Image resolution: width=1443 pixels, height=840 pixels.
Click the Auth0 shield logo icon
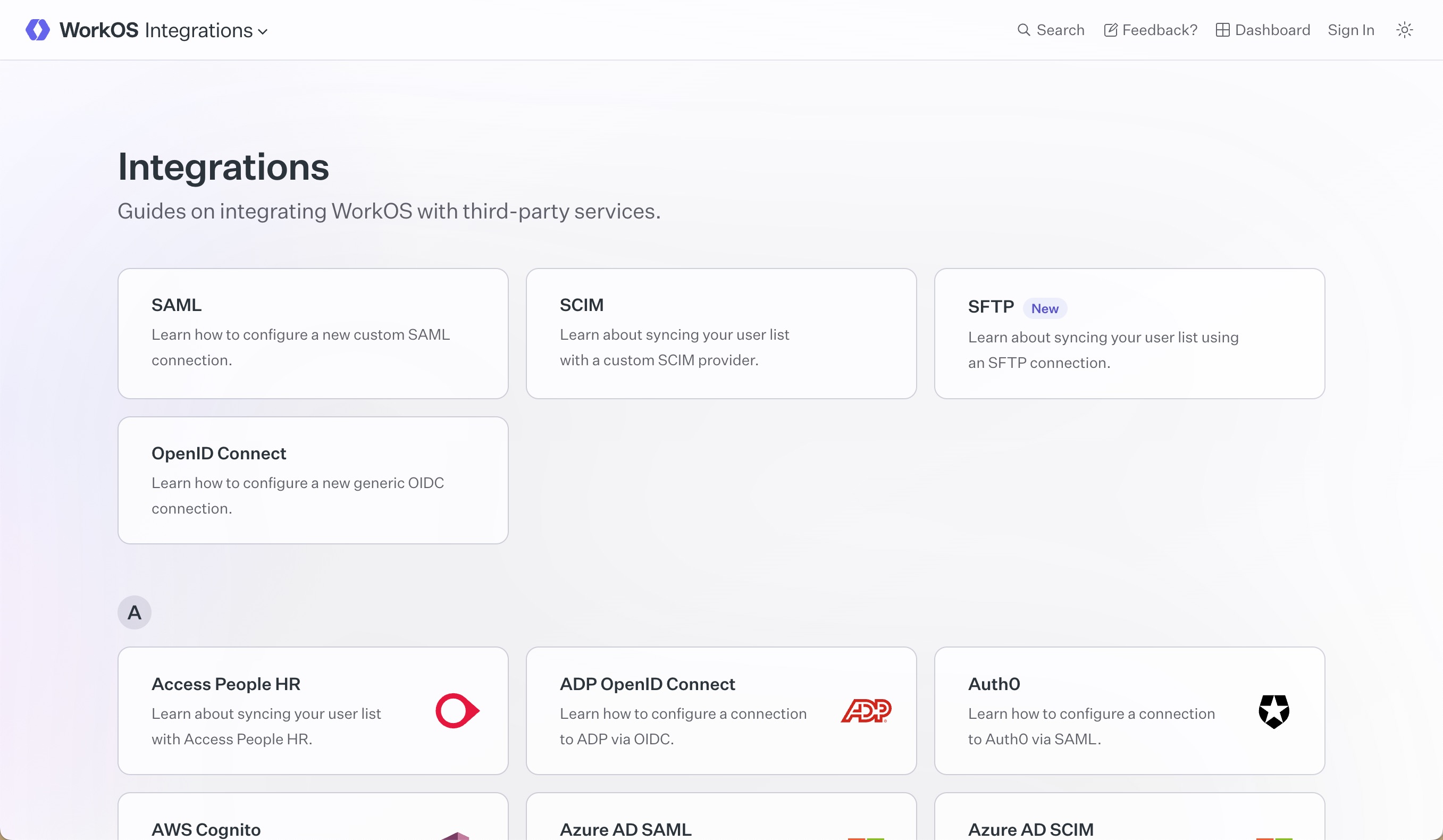coord(1273,711)
